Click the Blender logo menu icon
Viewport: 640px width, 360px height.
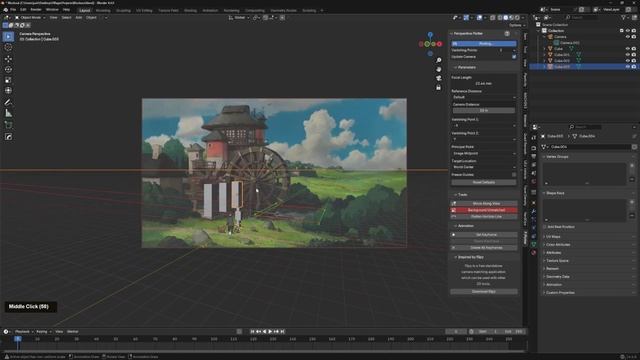pyautogui.click(x=5, y=9)
